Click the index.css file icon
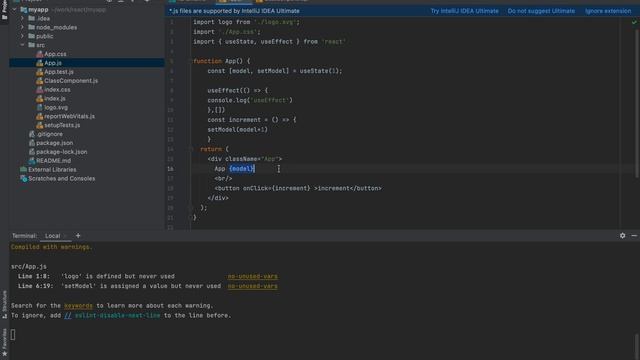 pos(40,90)
